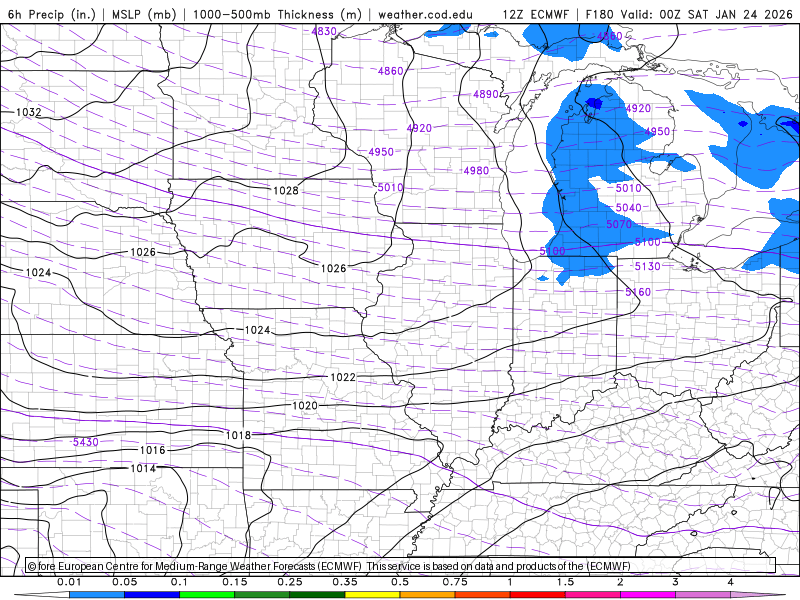Image resolution: width=800 pixels, height=600 pixels.
Task: Click the 'MSLP (mb)' header label
Action: point(144,14)
